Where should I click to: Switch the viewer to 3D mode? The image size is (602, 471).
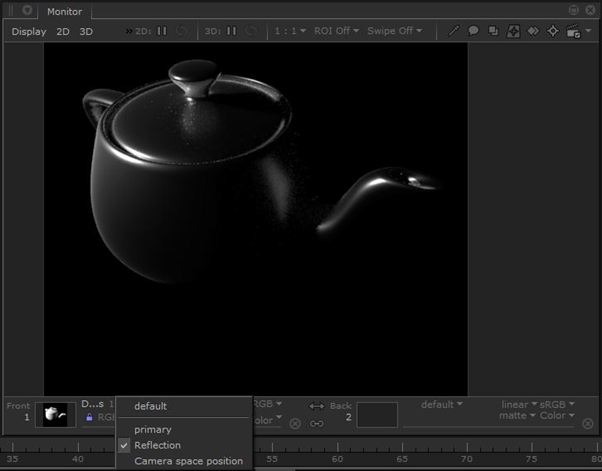pos(86,31)
